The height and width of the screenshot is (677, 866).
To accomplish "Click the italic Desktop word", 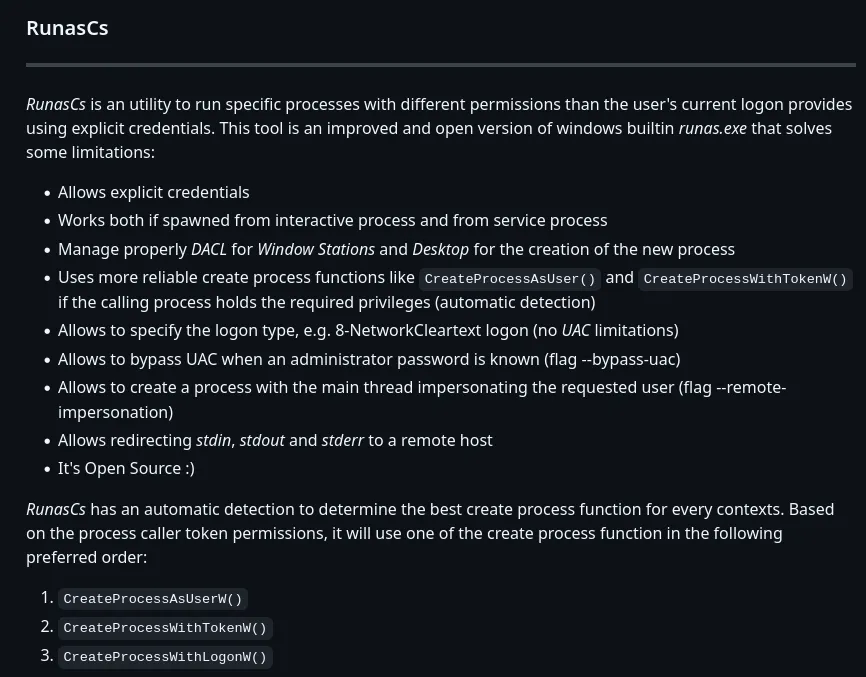I will pyautogui.click(x=440, y=249).
